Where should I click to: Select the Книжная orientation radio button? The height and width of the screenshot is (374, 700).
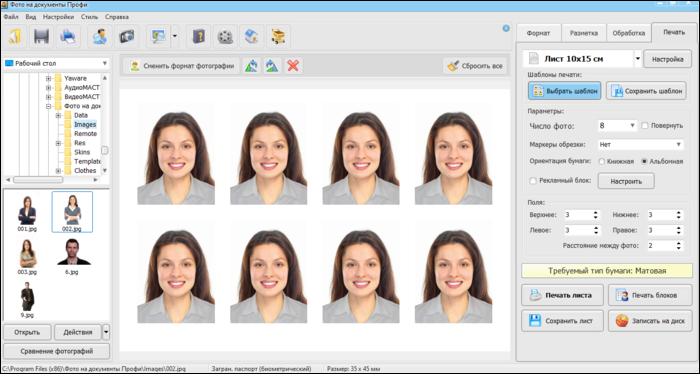tap(601, 162)
